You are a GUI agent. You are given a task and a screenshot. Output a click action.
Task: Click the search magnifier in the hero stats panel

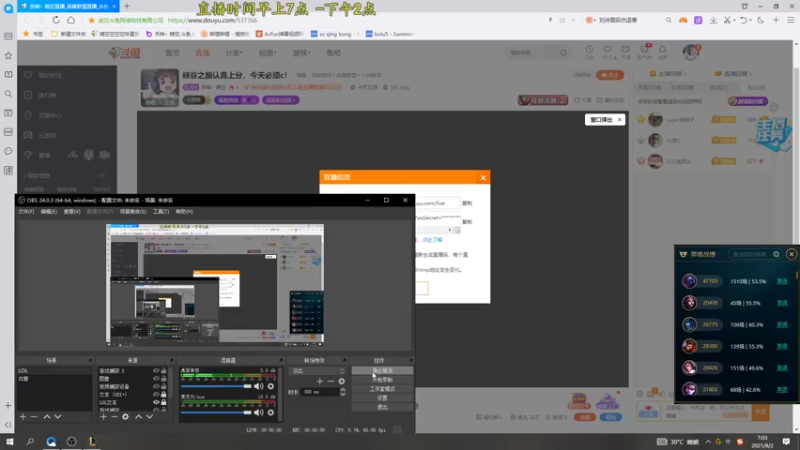(776, 254)
